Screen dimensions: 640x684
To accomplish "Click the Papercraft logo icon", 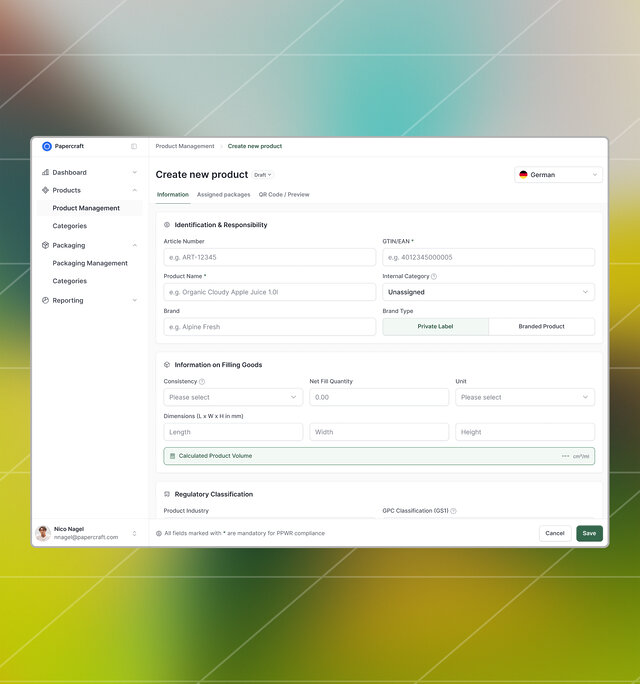I will 47,146.
